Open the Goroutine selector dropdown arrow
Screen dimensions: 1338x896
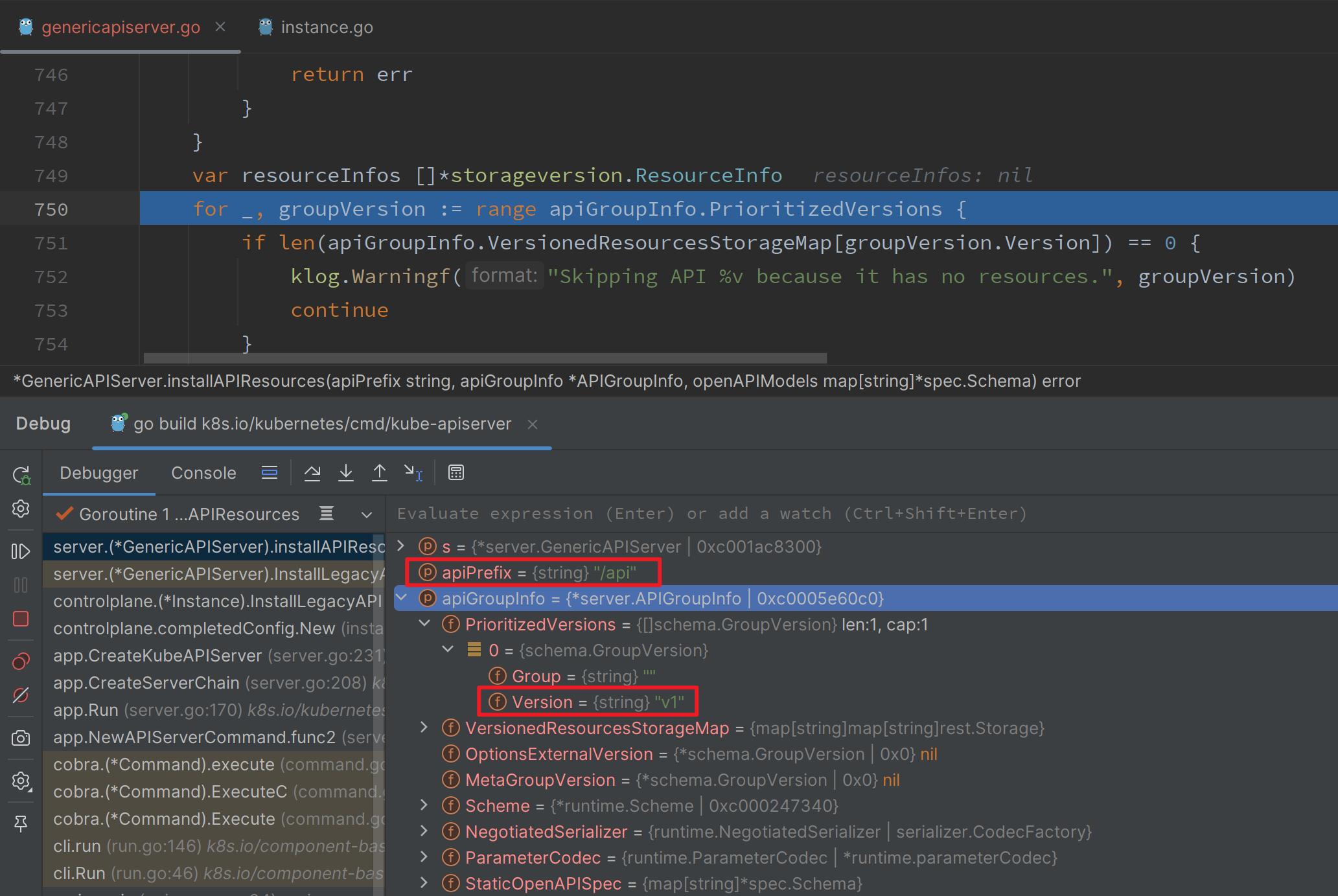[x=367, y=514]
